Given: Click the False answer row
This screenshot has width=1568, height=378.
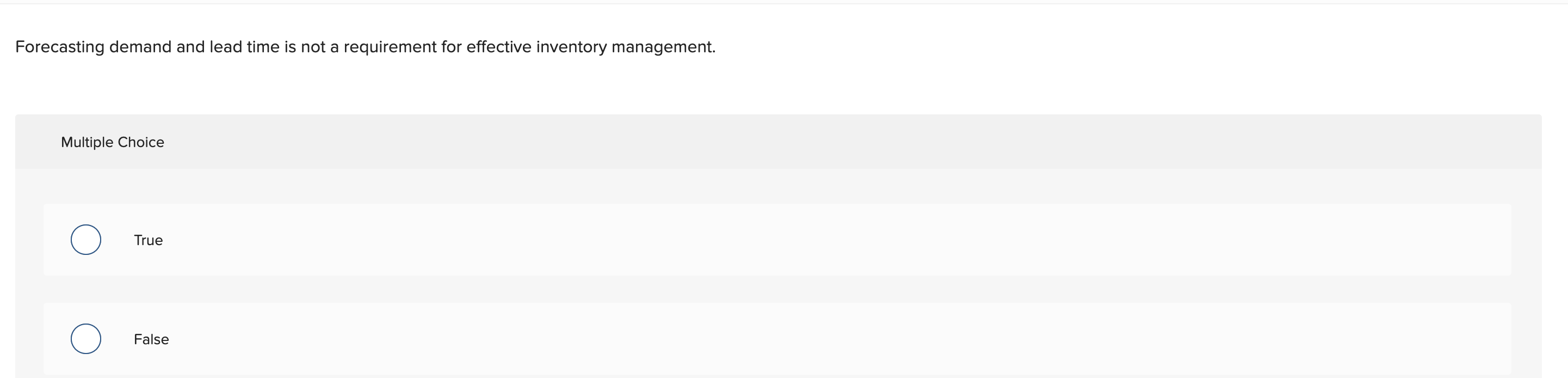Looking at the screenshot, I should tap(487, 339).
